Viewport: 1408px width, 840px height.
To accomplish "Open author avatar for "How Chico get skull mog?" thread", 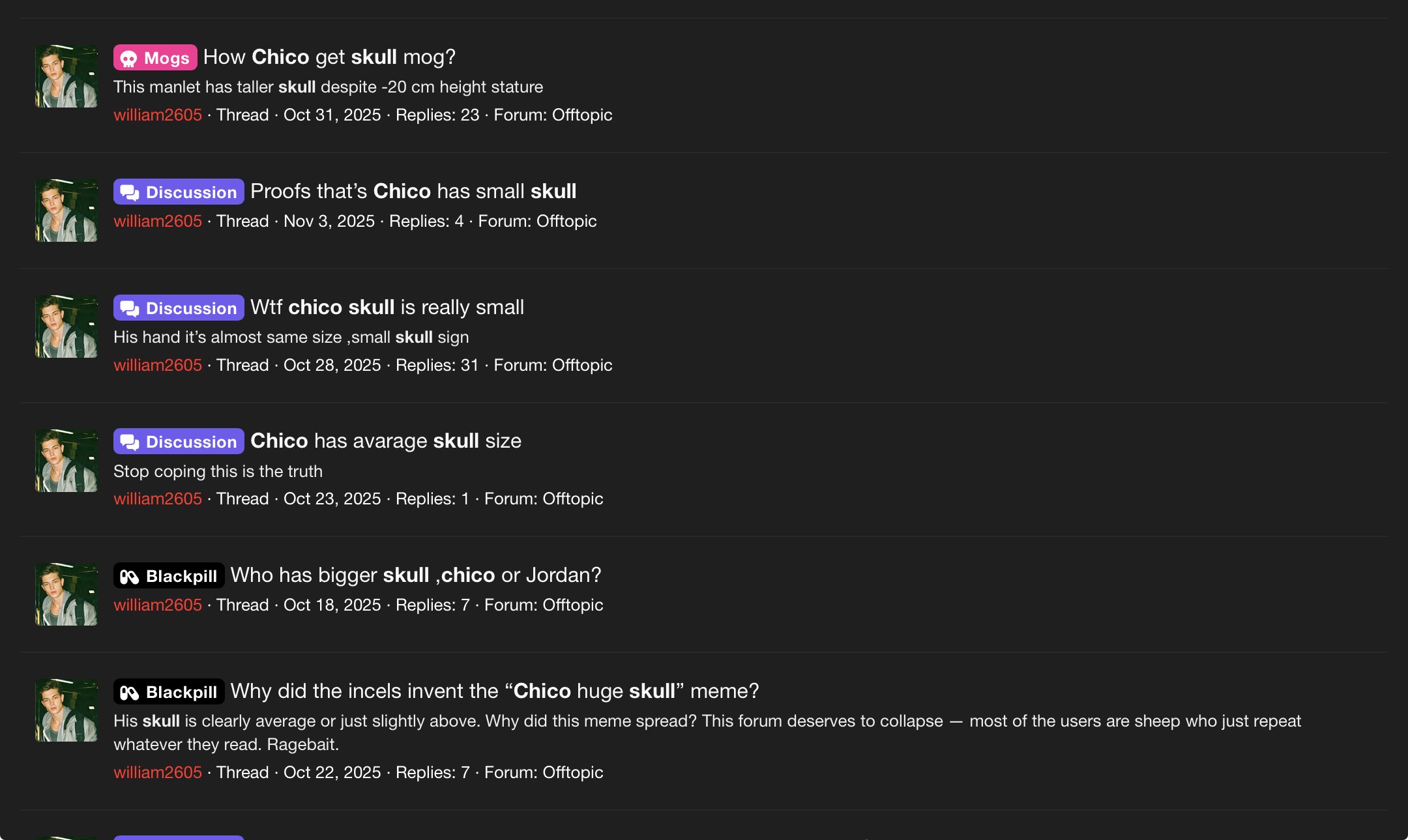I will 66,76.
